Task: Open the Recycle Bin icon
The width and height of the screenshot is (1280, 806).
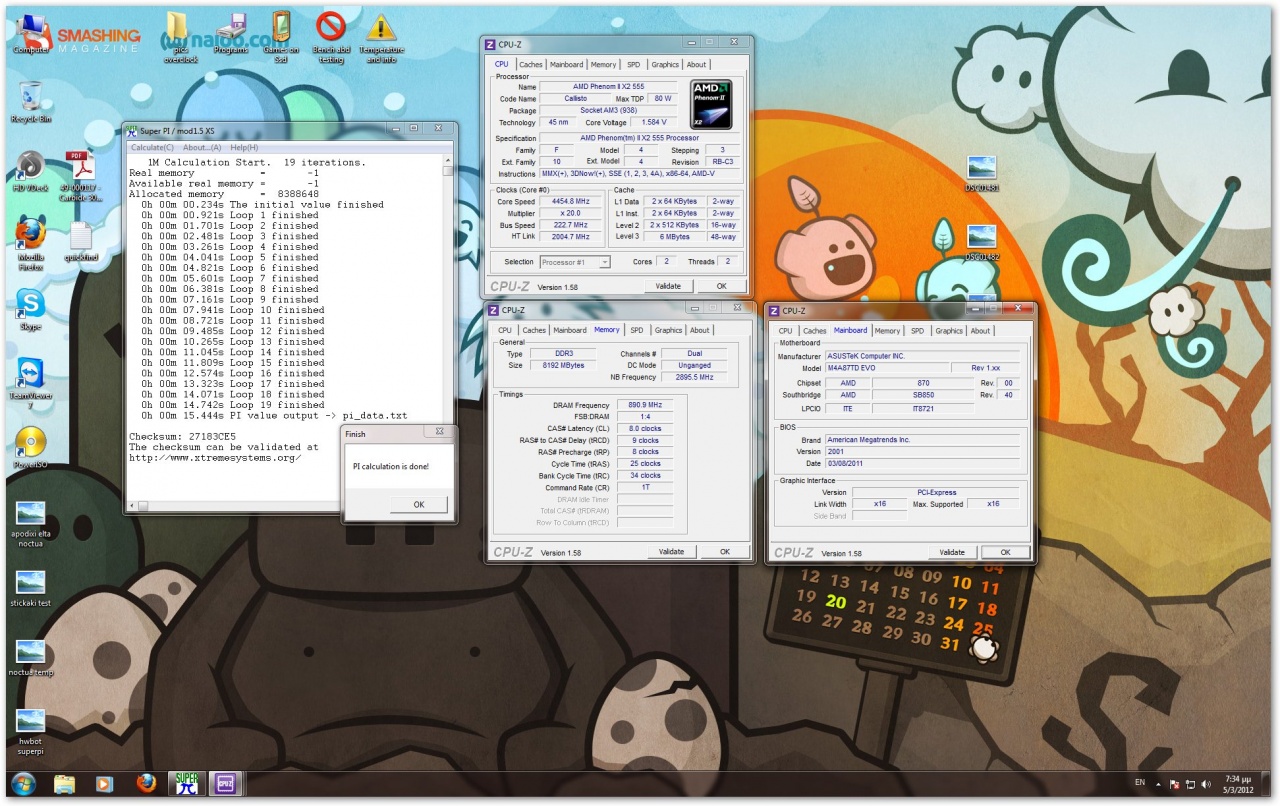Action: click(31, 102)
